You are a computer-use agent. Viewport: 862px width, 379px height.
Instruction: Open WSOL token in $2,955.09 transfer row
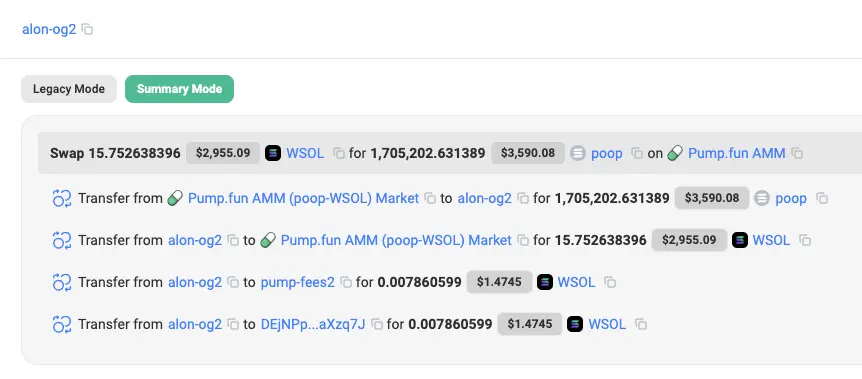pyautogui.click(x=771, y=240)
